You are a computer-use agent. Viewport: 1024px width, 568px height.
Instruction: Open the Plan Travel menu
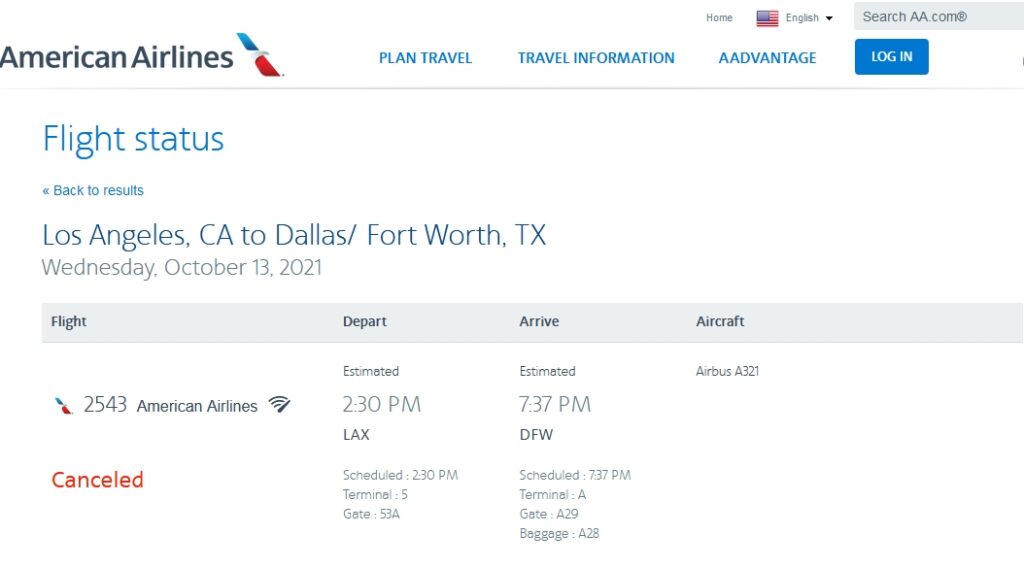[x=425, y=58]
